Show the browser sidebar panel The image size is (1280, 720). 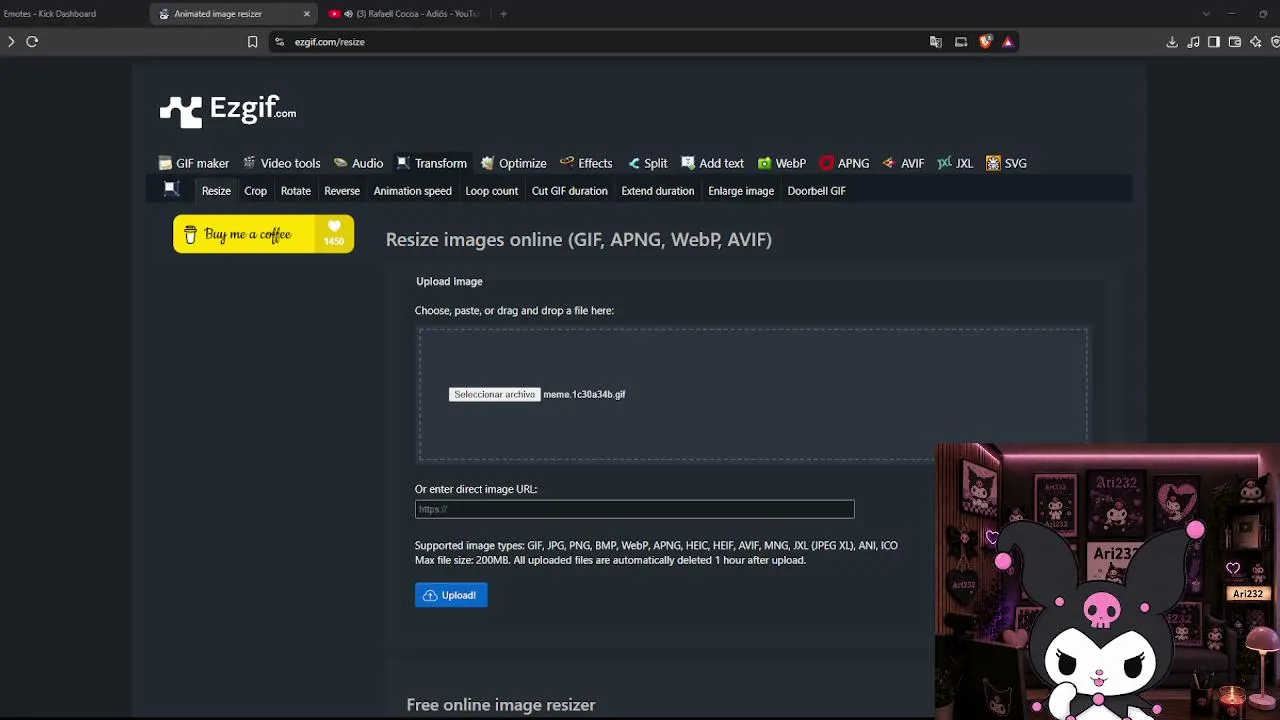pyautogui.click(x=1214, y=42)
